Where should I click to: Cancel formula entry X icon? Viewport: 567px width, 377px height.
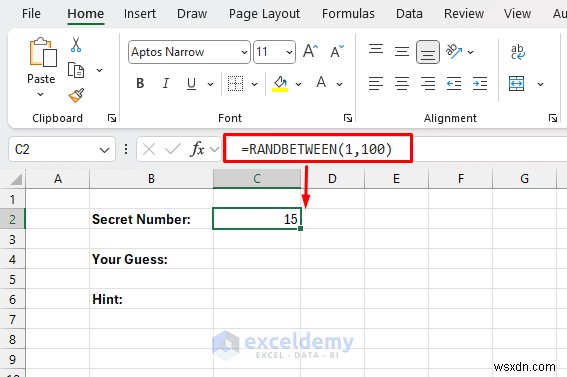pos(149,149)
